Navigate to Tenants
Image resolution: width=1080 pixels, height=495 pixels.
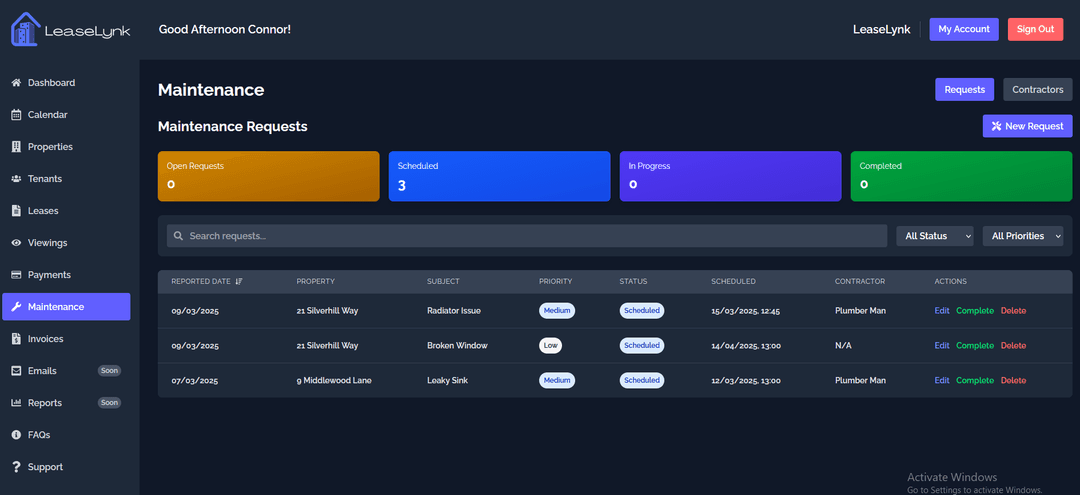pyautogui.click(x=66, y=179)
